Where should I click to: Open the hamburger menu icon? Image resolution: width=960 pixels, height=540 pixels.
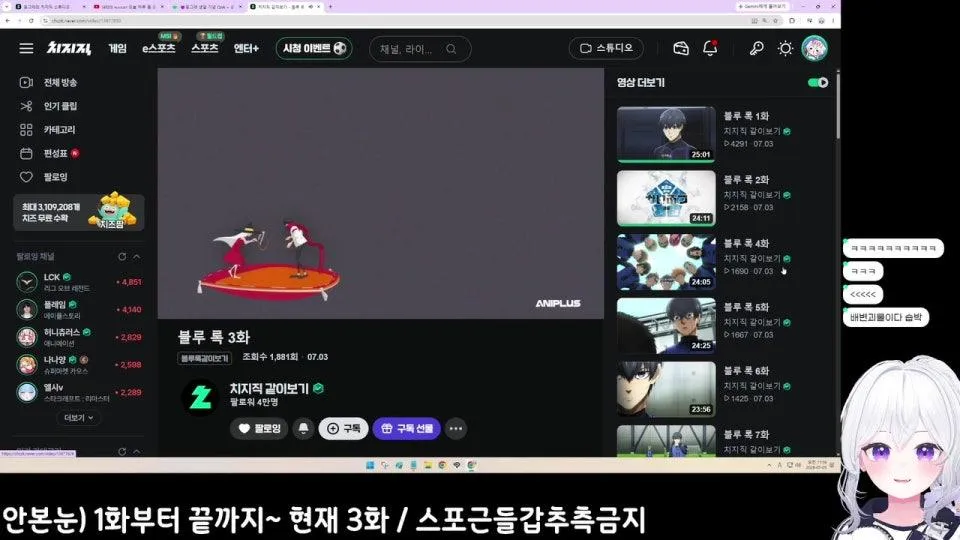tap(26, 48)
